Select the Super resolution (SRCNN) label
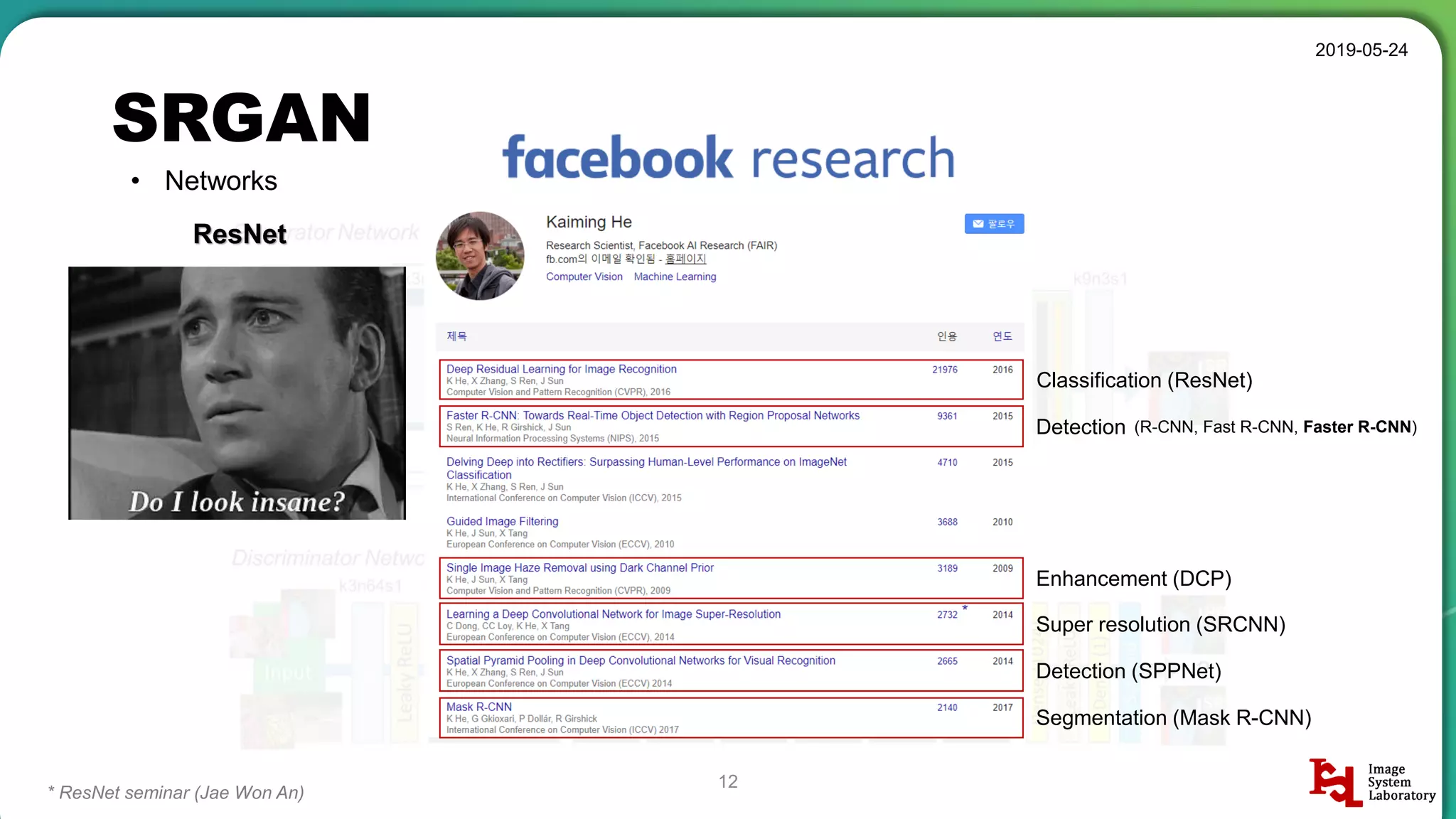This screenshot has height=819, width=1456. [x=1160, y=624]
